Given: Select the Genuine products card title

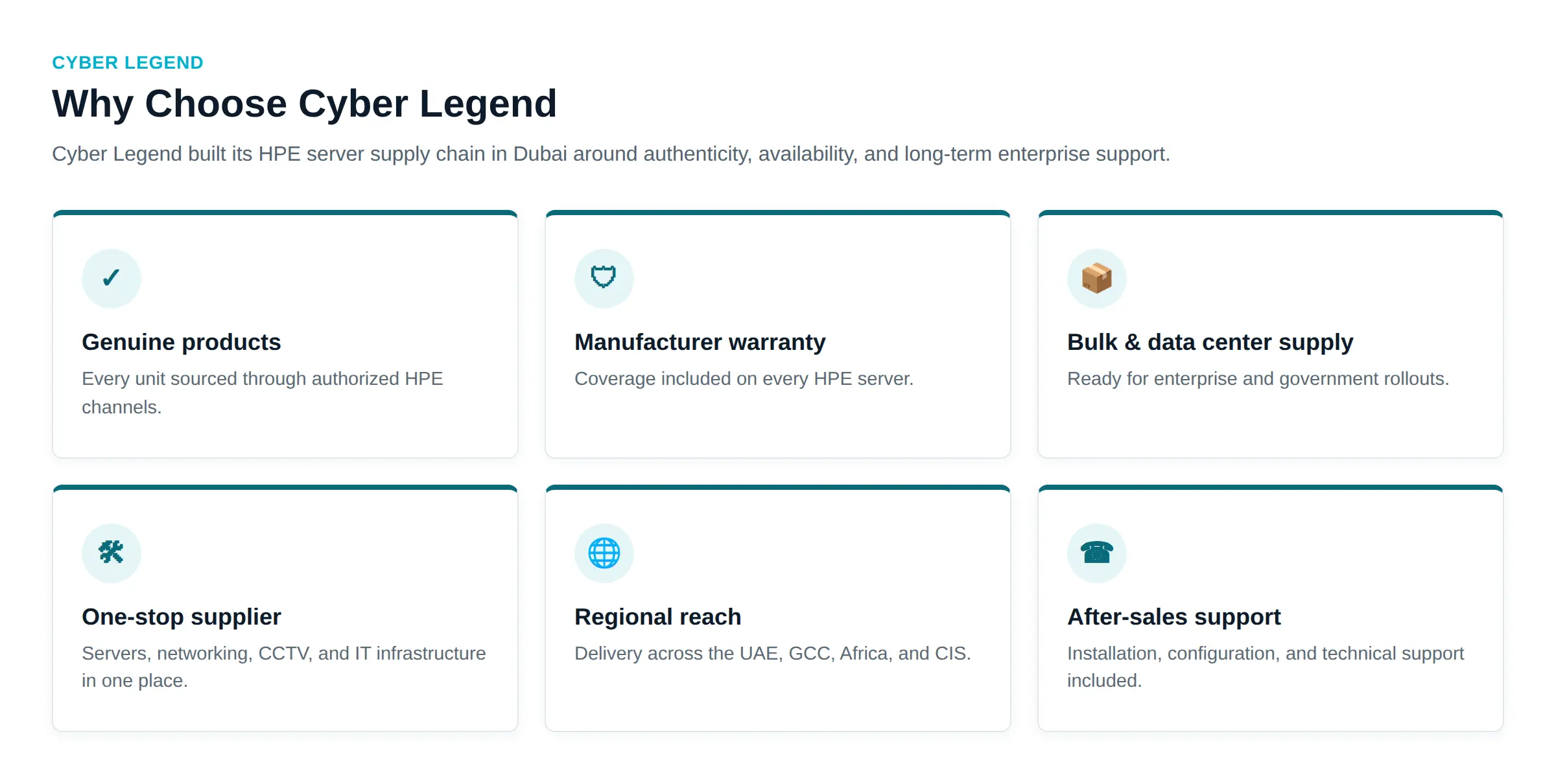Looking at the screenshot, I should tap(182, 342).
